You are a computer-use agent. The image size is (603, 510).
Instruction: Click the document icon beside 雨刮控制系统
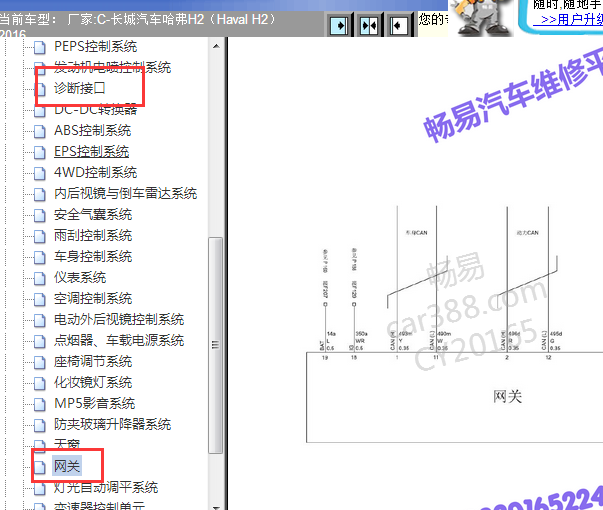click(40, 236)
